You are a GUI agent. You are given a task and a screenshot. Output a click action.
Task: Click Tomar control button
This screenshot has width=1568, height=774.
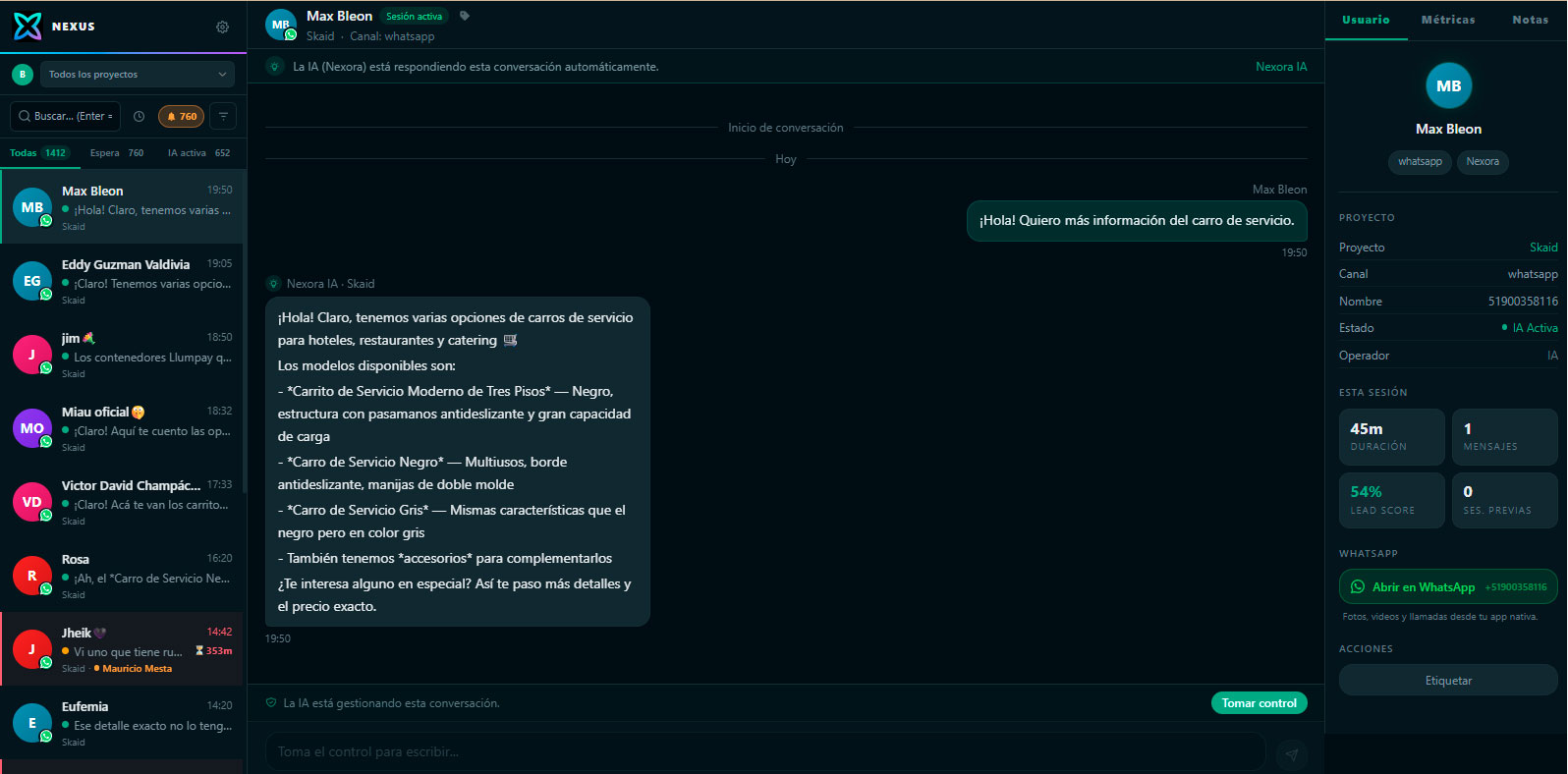pyautogui.click(x=1259, y=703)
